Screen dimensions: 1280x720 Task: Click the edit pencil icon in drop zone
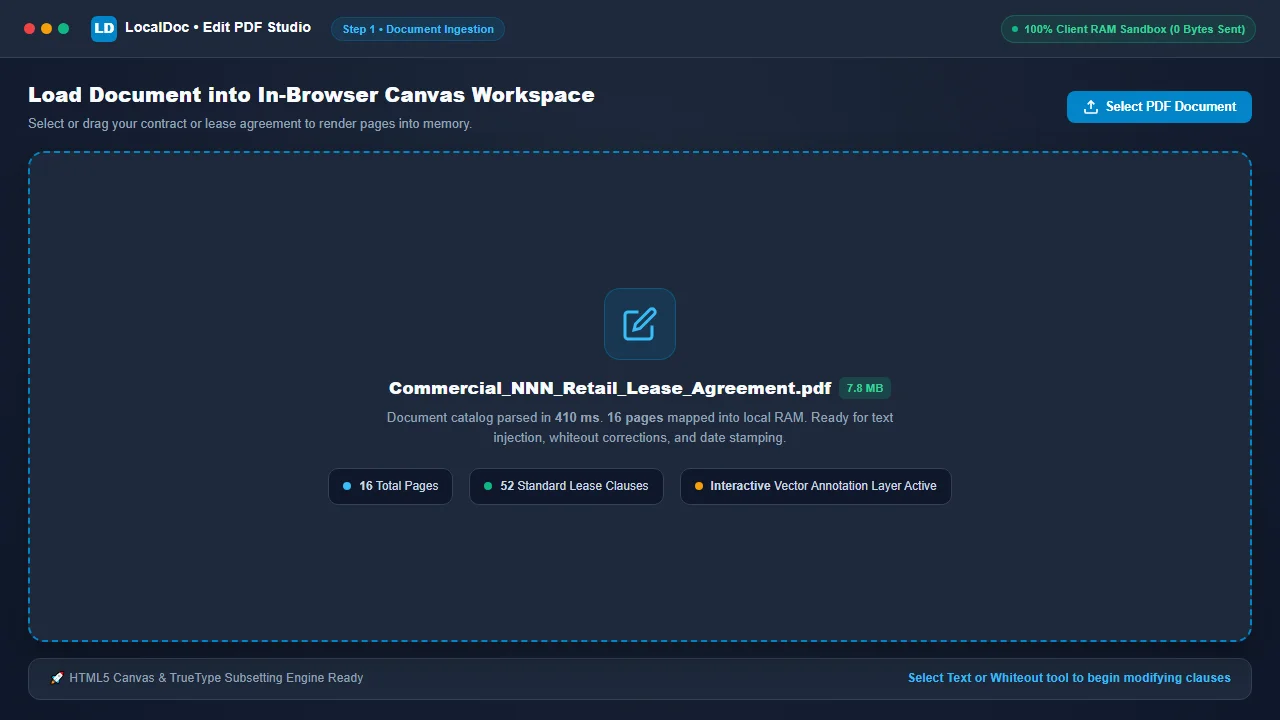(x=640, y=324)
